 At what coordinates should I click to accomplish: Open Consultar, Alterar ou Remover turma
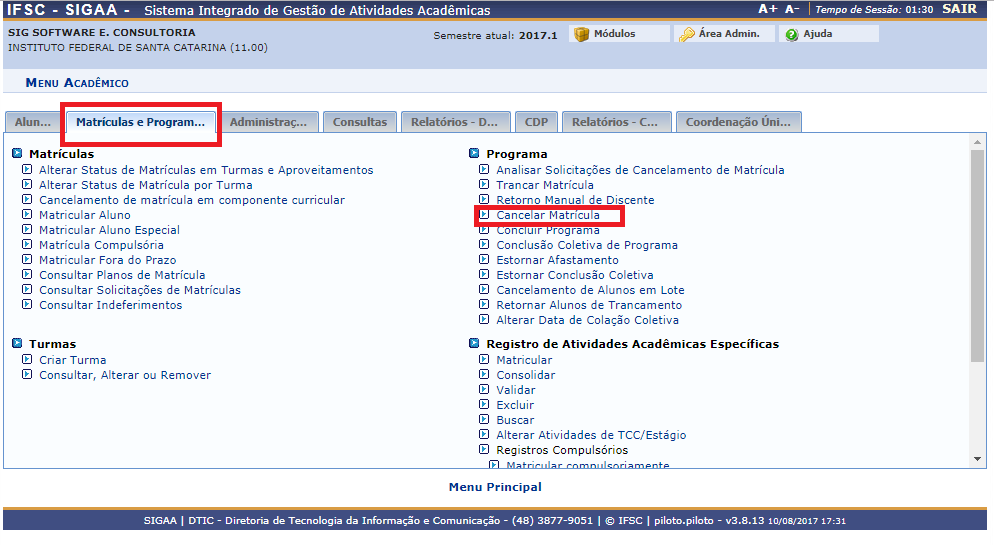point(124,375)
